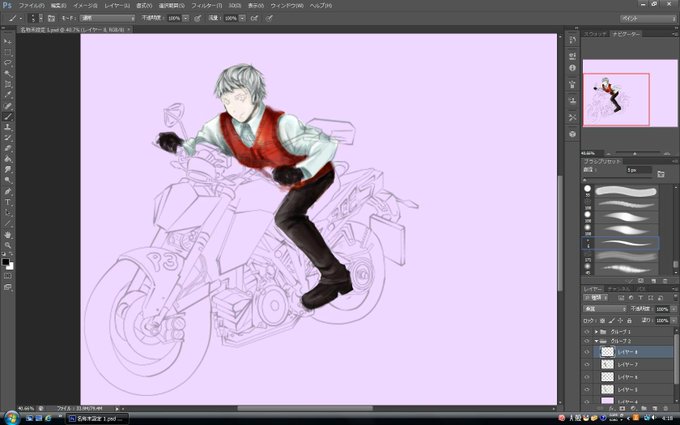The height and width of the screenshot is (425, 680).
Task: Select the Type (T) tool
Action: click(8, 202)
